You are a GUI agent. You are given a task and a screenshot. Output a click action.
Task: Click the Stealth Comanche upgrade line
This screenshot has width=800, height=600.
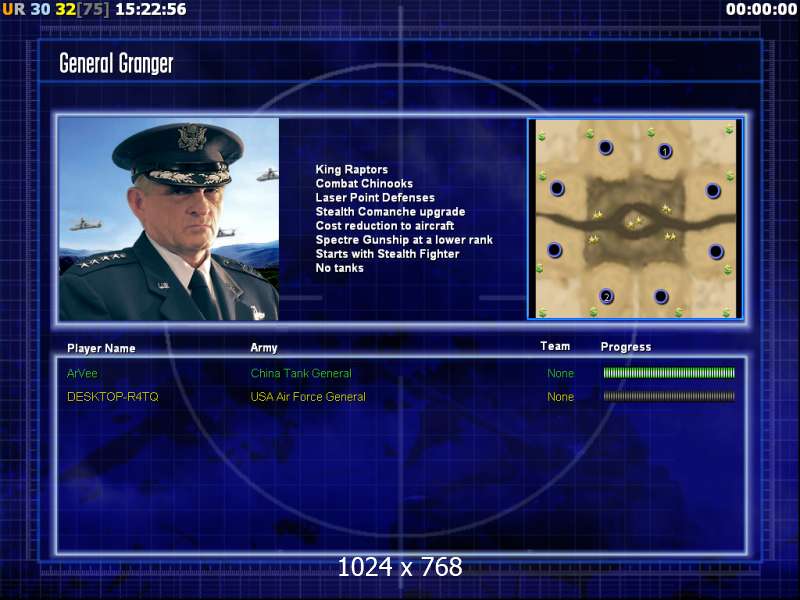click(x=390, y=211)
